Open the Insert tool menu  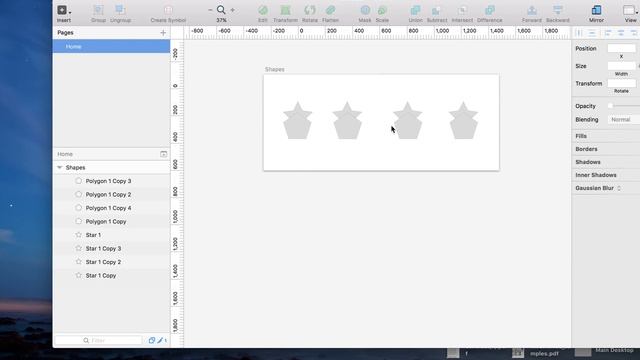click(63, 10)
